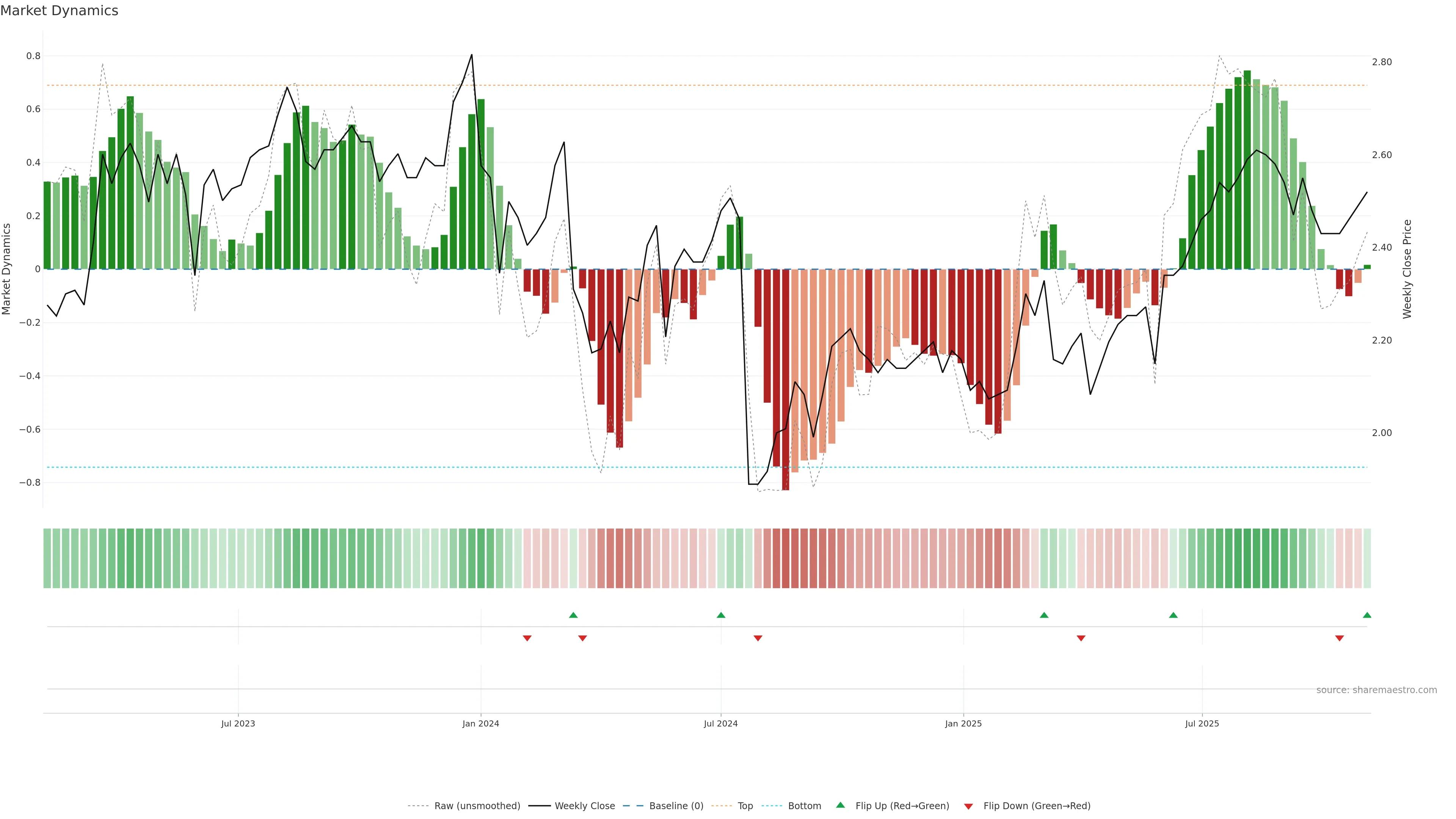Hide the Bottom threshold via legend

(x=804, y=806)
